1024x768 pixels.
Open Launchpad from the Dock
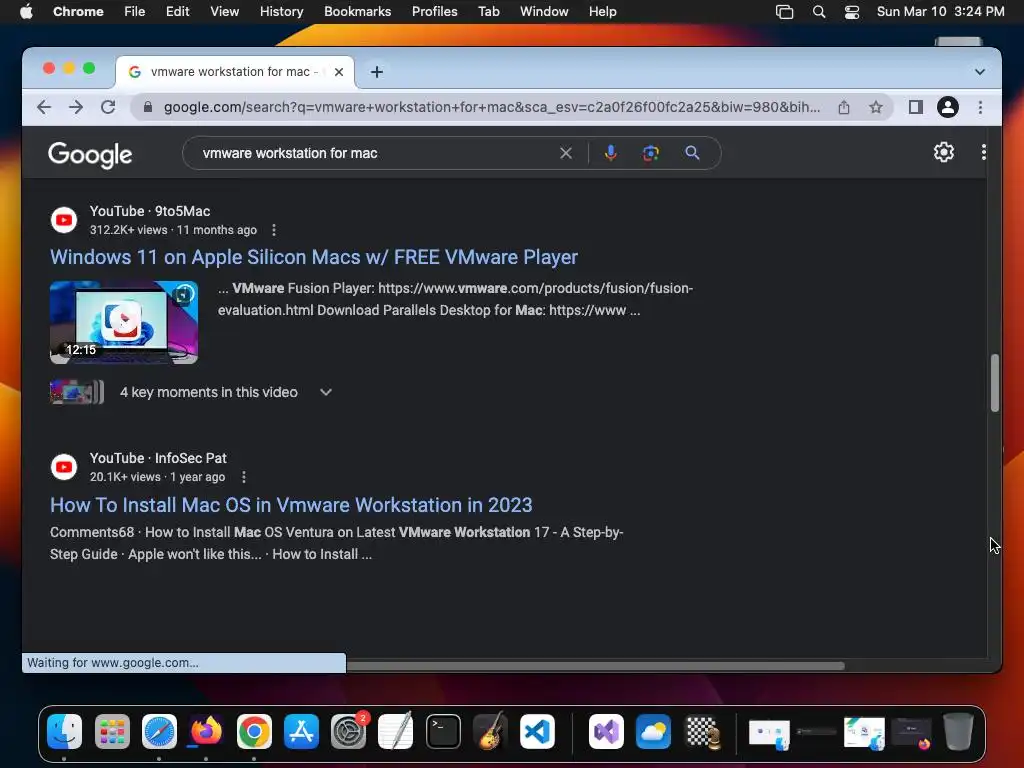112,731
